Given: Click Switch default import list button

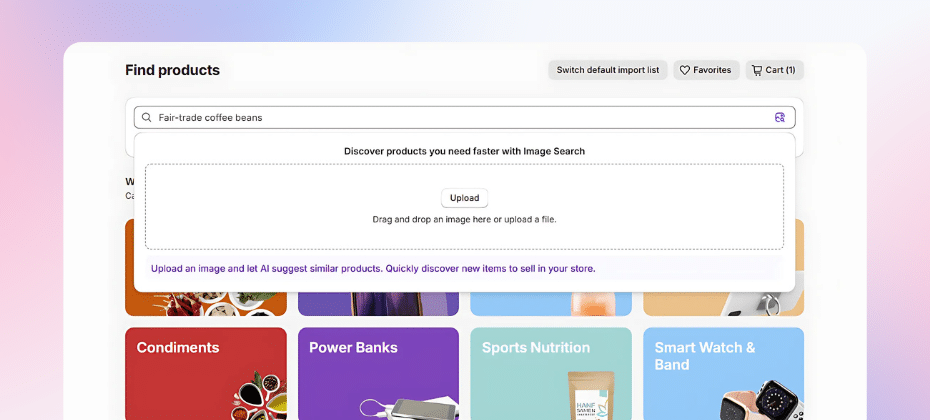Looking at the screenshot, I should pyautogui.click(x=608, y=70).
